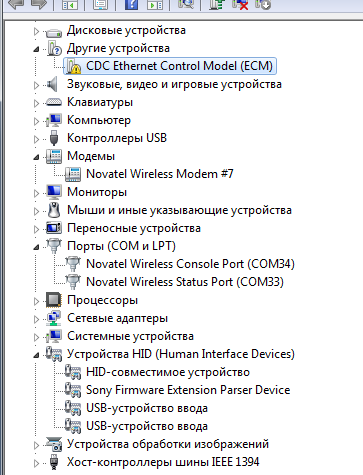Expand the Клавиатуры node
Screen dimensions: 363x475
36,103
